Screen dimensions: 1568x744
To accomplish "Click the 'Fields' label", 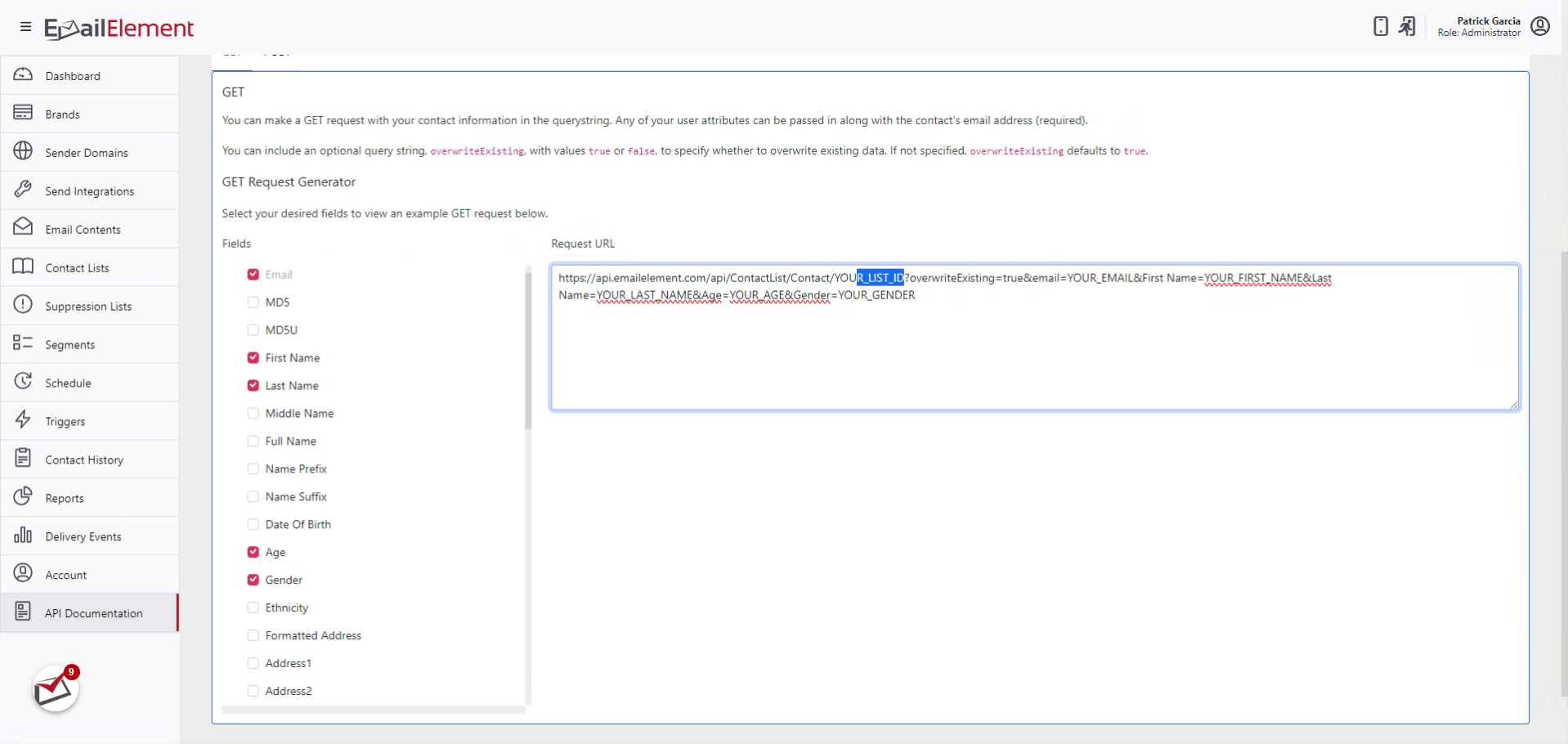I will tap(237, 244).
